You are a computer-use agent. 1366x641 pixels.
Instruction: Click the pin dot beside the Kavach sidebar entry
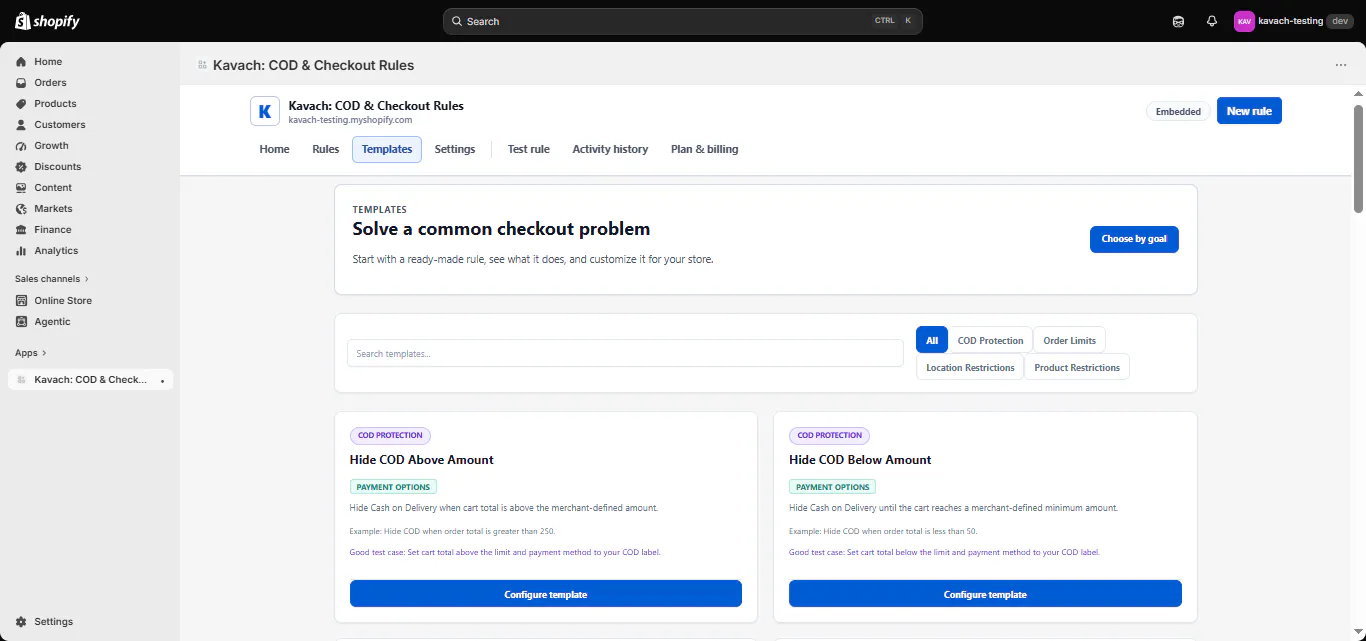click(163, 381)
